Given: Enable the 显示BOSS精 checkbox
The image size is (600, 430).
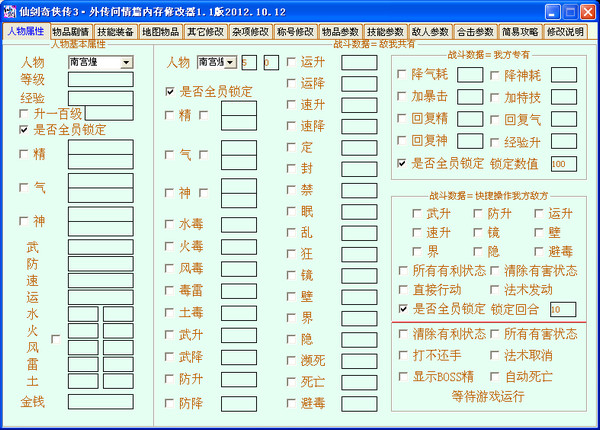Looking at the screenshot, I should pyautogui.click(x=403, y=376).
